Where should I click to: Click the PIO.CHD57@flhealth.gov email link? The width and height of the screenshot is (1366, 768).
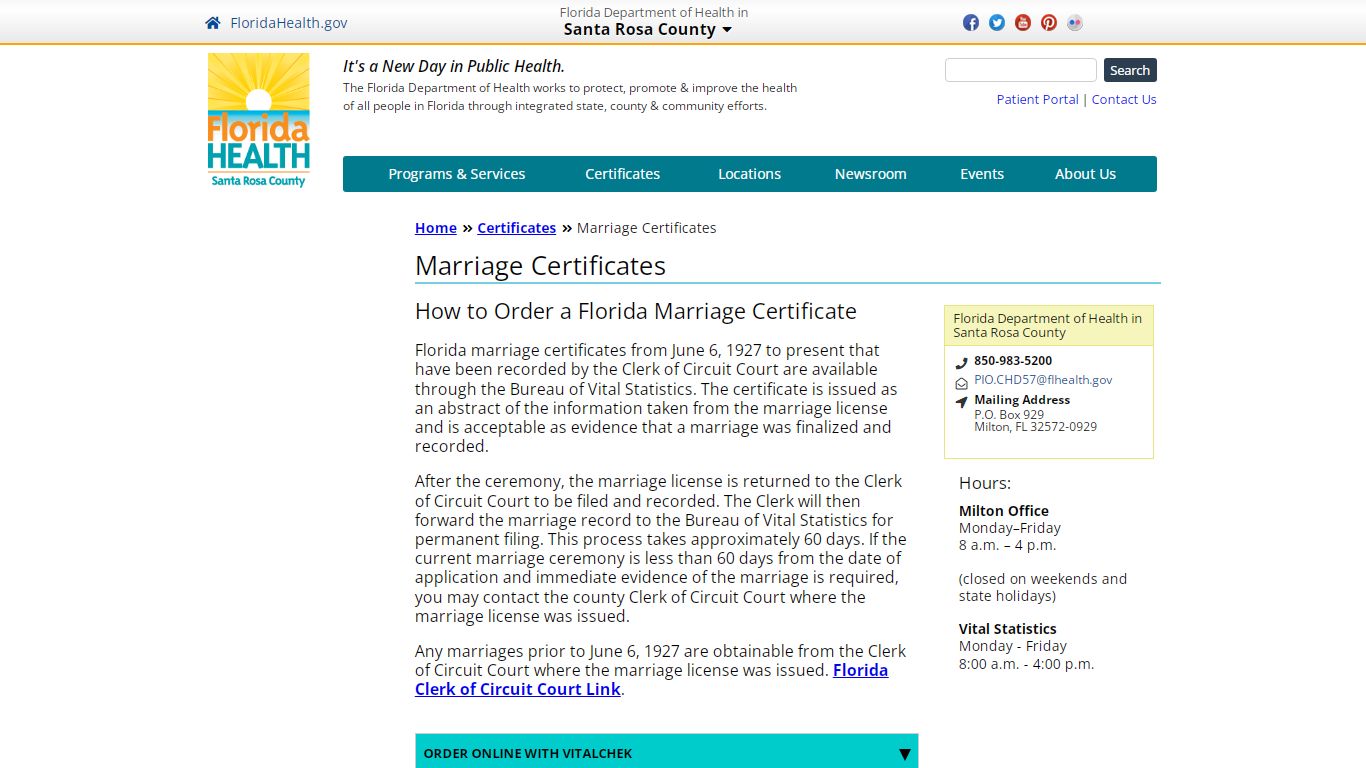(1043, 380)
